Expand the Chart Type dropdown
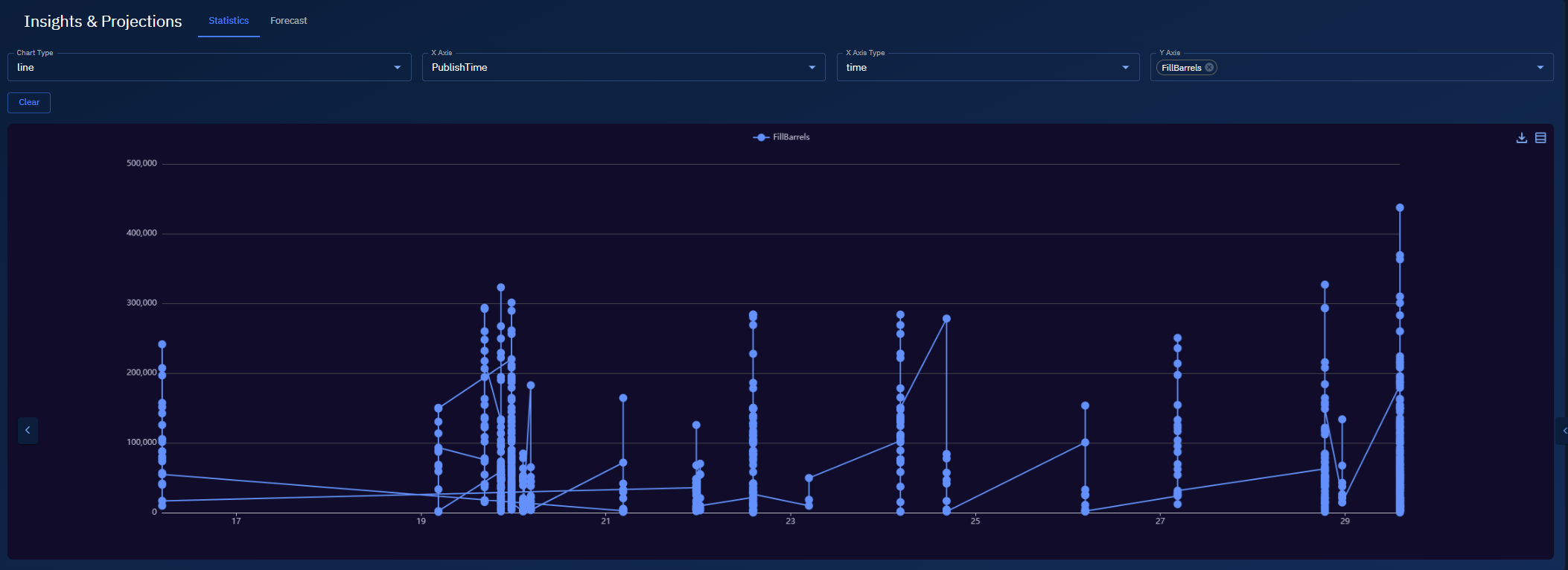This screenshot has width=1568, height=570. point(397,68)
